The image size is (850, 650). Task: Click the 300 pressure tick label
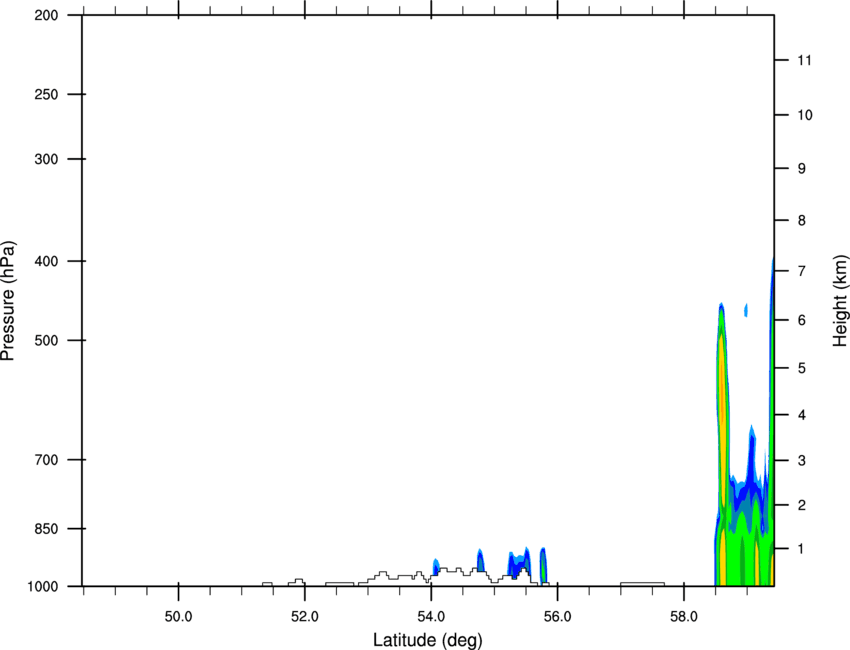tap(46, 159)
